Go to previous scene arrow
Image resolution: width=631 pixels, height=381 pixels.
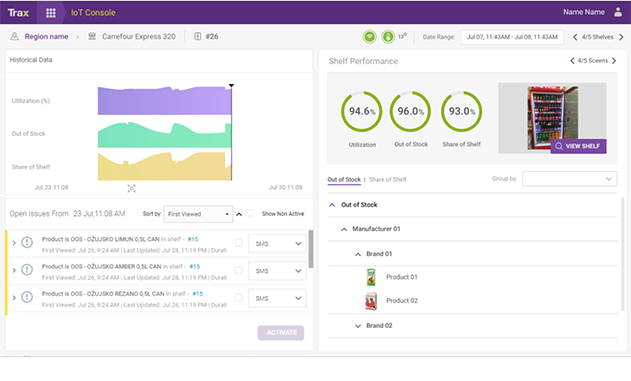[572, 61]
